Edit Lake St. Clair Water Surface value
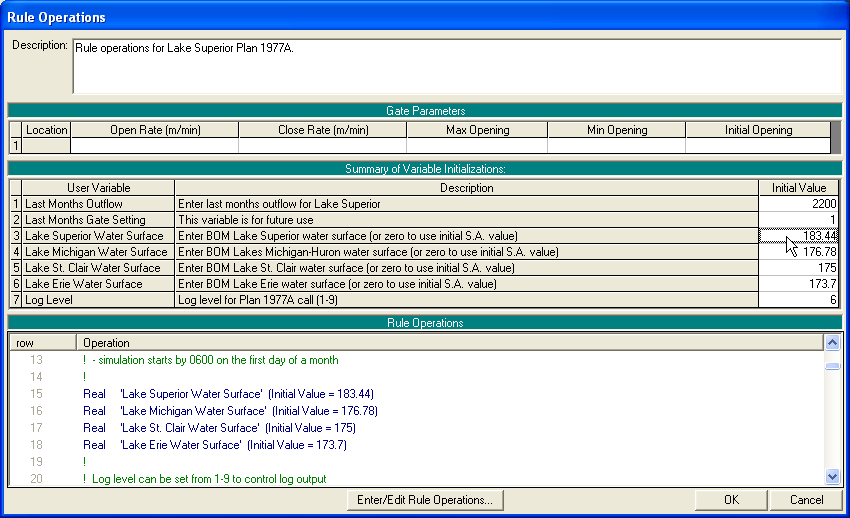The height and width of the screenshot is (518, 850). 799,268
